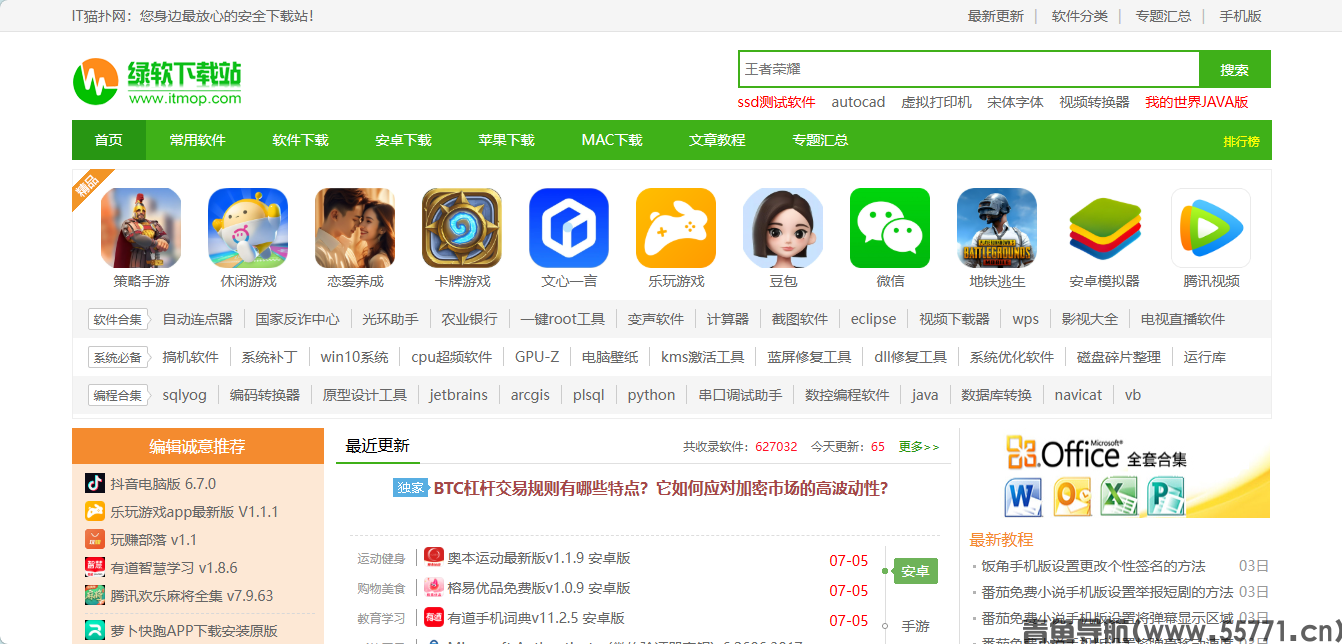Click the icon beside 有道智慧学习
Screen dimensions: 1342x644
[94, 567]
